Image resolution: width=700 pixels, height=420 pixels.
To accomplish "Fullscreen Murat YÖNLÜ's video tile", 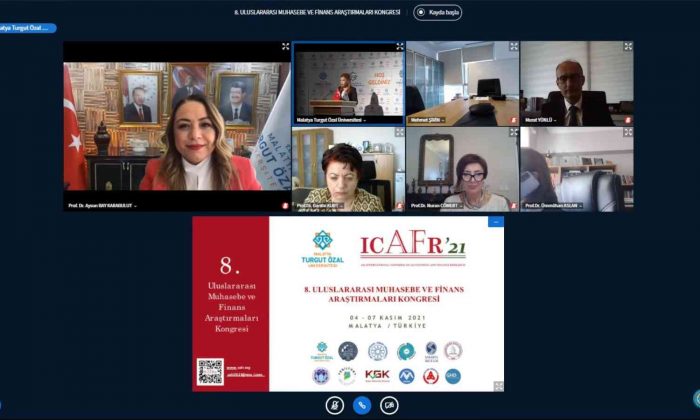I will [x=628, y=47].
